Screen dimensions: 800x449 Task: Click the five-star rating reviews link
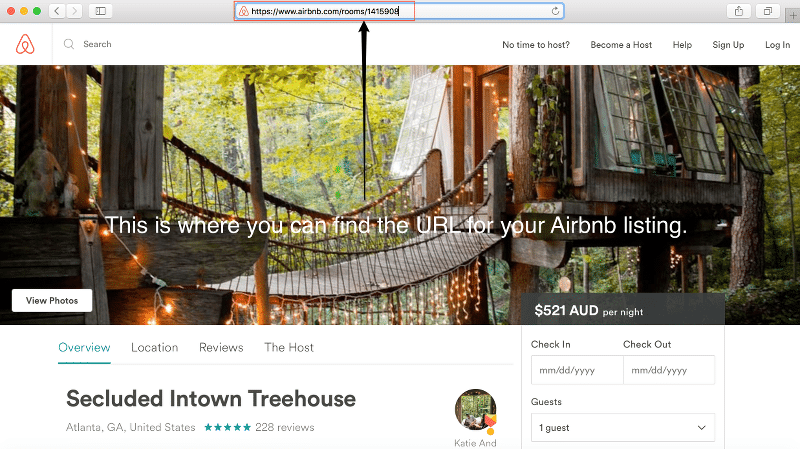click(259, 427)
